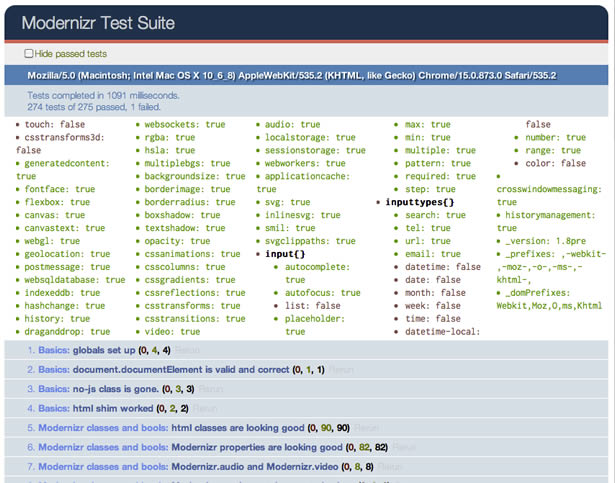Click the 'applicationcache:' entry

click(307, 176)
